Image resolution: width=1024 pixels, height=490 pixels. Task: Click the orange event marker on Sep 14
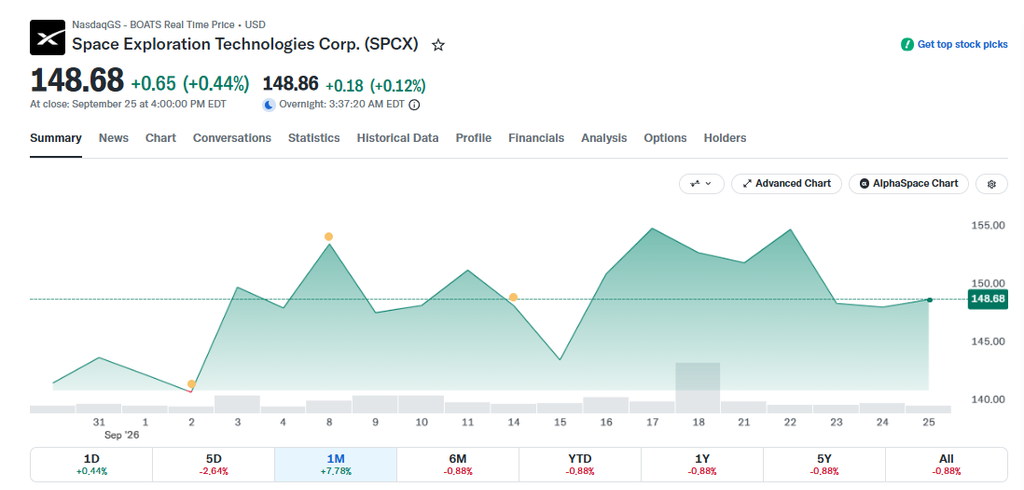513,297
